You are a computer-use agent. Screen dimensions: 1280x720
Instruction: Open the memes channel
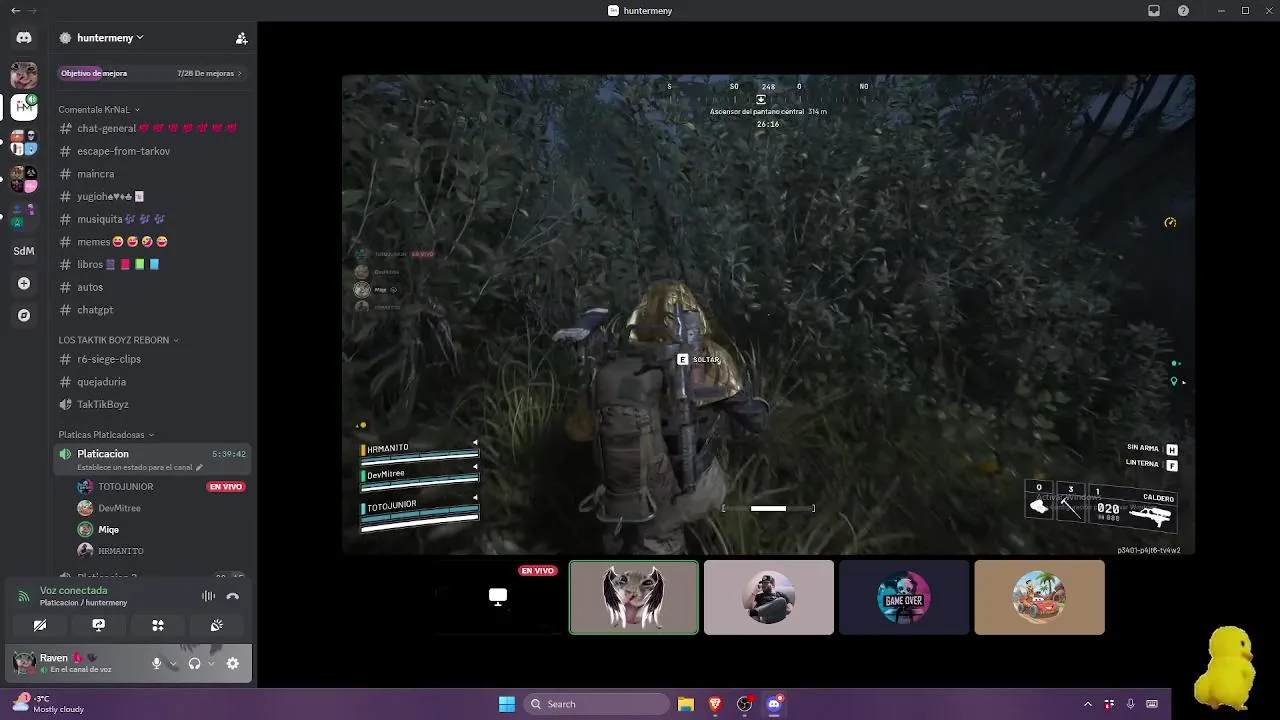coord(152,242)
